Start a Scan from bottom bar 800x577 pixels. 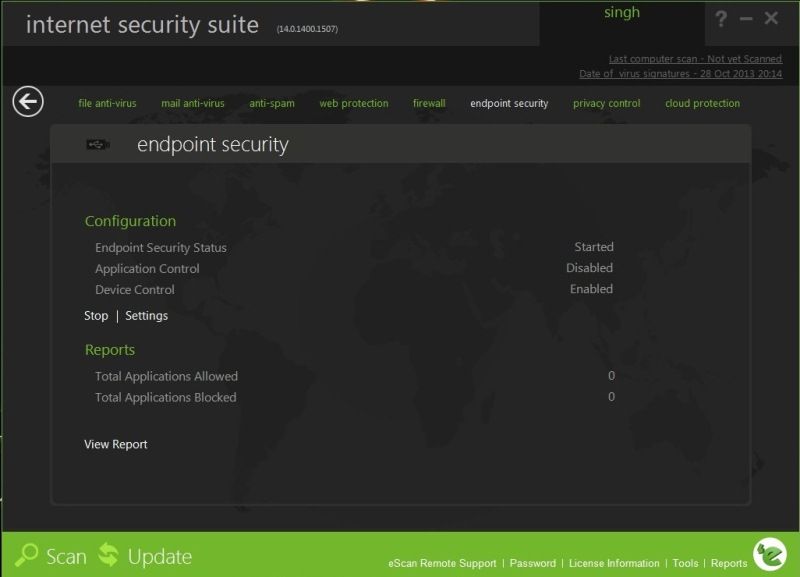point(66,556)
